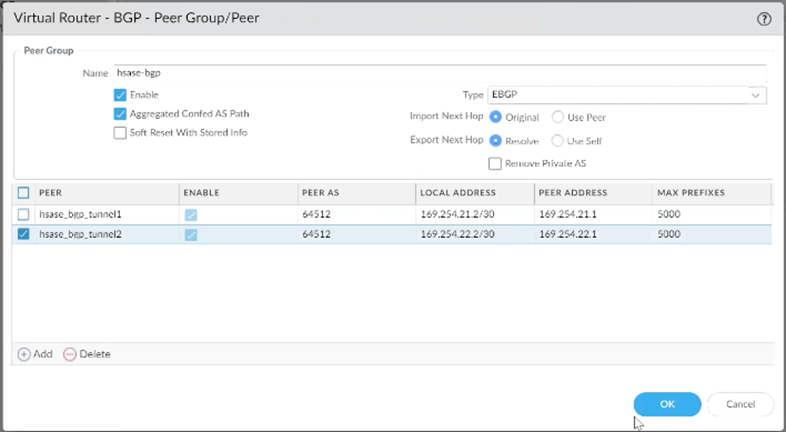Screen dimensions: 786x432
Task: Choose Use Peer for Import Next Hop
Action: point(558,117)
